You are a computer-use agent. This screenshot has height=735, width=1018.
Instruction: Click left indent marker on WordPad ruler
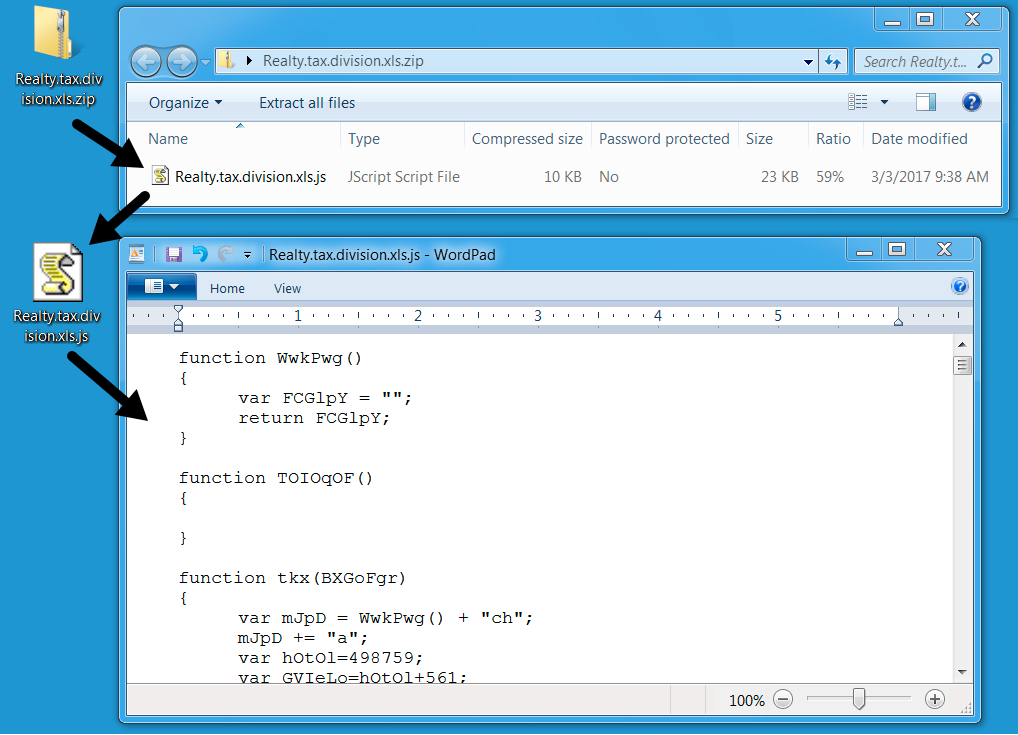click(179, 318)
